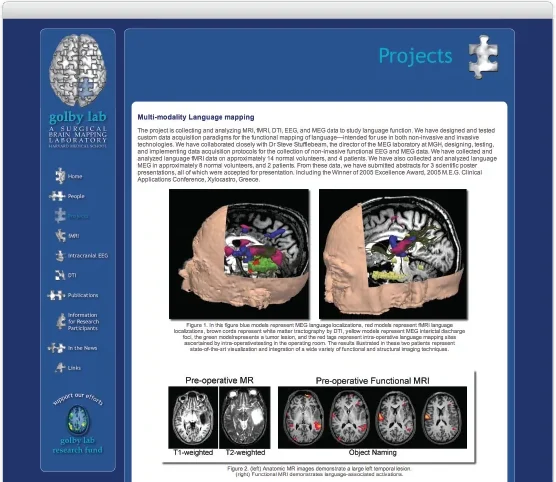556x482 pixels.
Task: Click golby lab research fund text
Action: pos(77,445)
